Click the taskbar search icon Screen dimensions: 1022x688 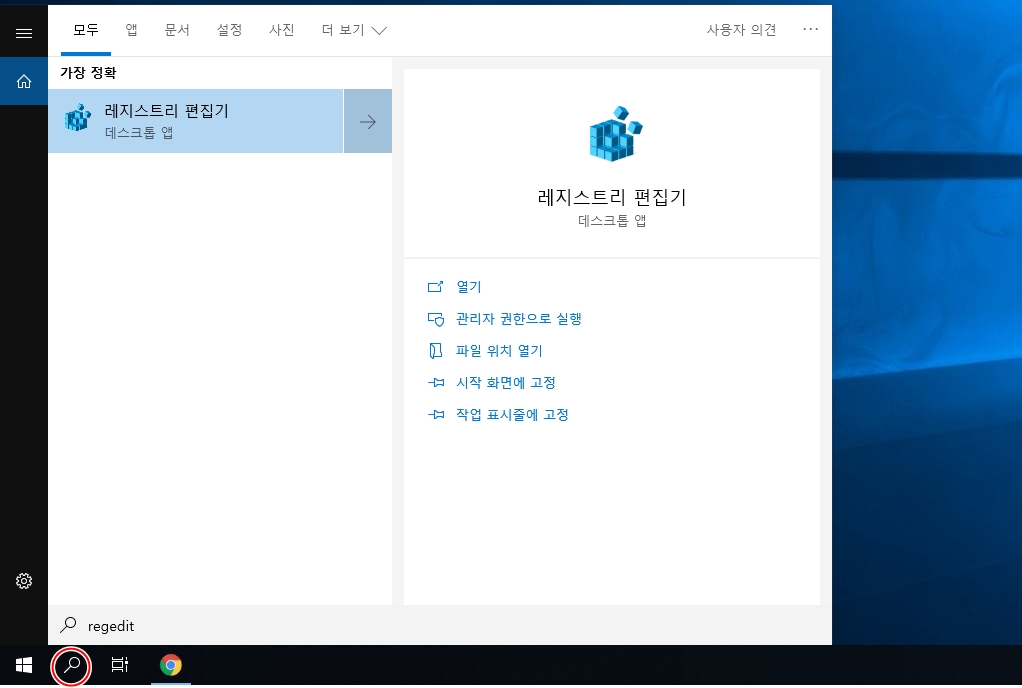tap(72, 665)
